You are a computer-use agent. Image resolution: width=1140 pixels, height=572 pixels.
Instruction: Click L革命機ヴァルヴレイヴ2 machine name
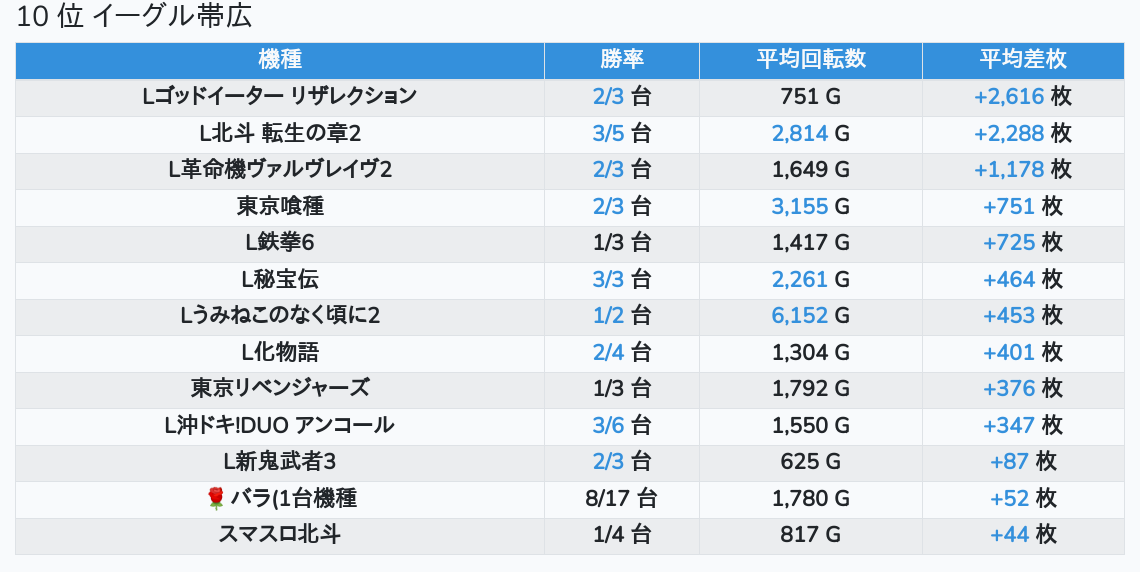coord(280,170)
